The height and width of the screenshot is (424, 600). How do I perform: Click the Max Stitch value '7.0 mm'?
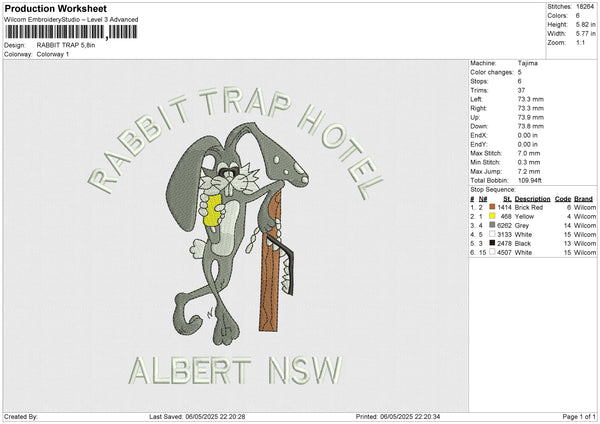coord(529,153)
